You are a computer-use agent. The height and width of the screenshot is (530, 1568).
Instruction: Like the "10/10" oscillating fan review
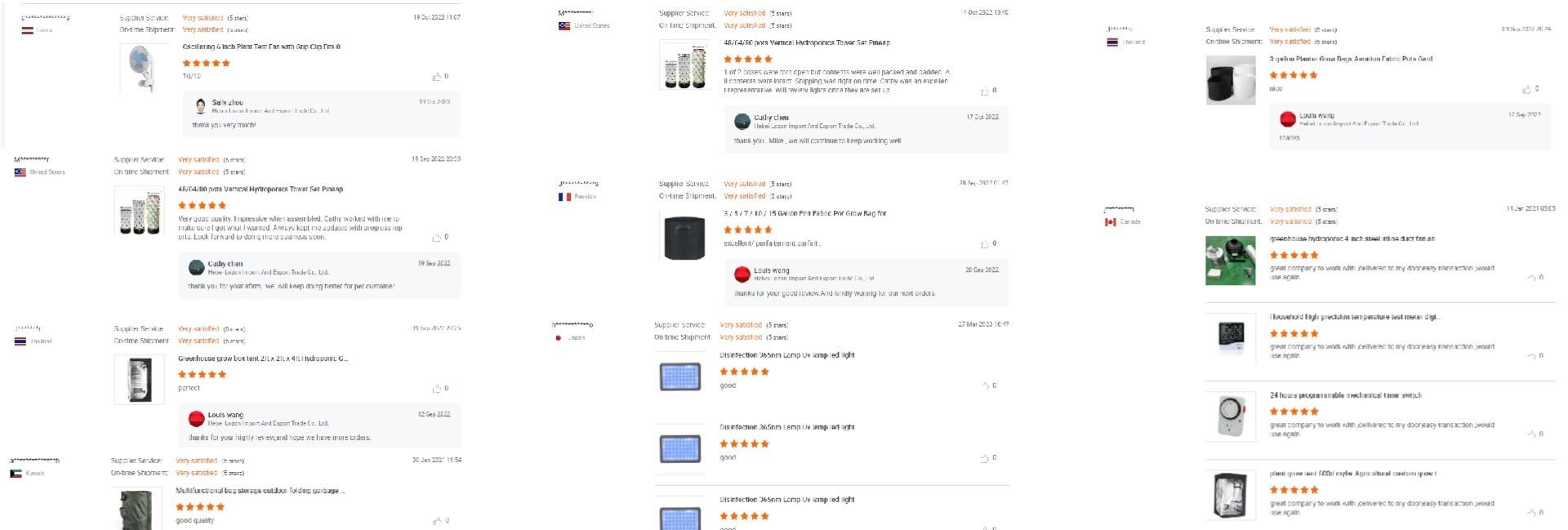pyautogui.click(x=437, y=77)
